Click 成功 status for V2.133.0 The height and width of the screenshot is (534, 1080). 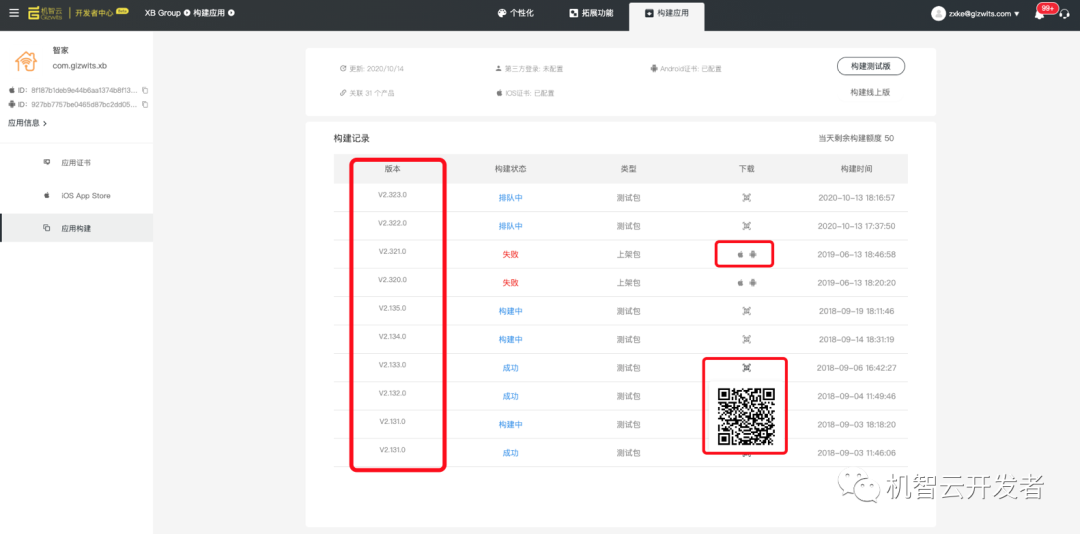coord(510,368)
